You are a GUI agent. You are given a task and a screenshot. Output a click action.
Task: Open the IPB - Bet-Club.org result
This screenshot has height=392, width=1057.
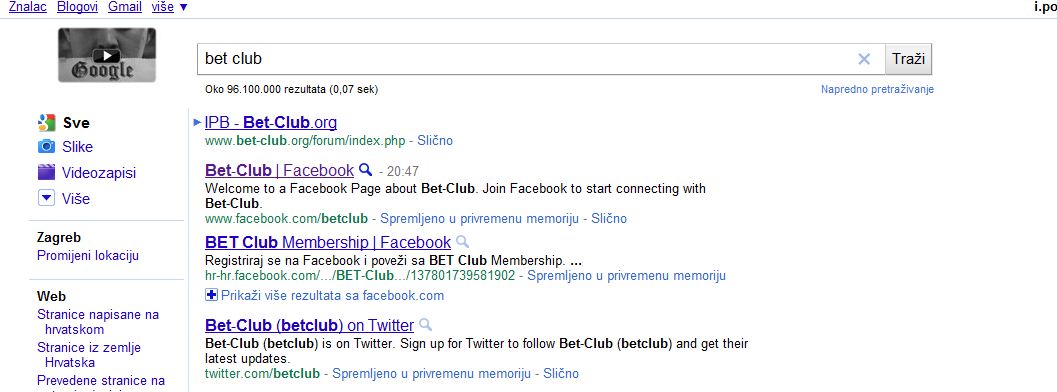coord(270,123)
